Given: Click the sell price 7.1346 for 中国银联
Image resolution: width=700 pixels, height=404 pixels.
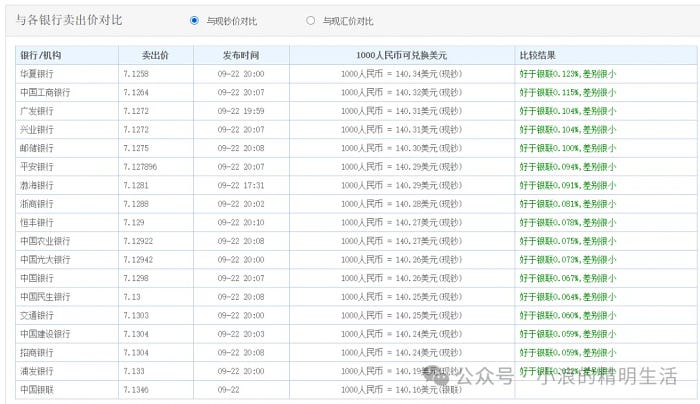Looking at the screenshot, I should coord(136,390).
